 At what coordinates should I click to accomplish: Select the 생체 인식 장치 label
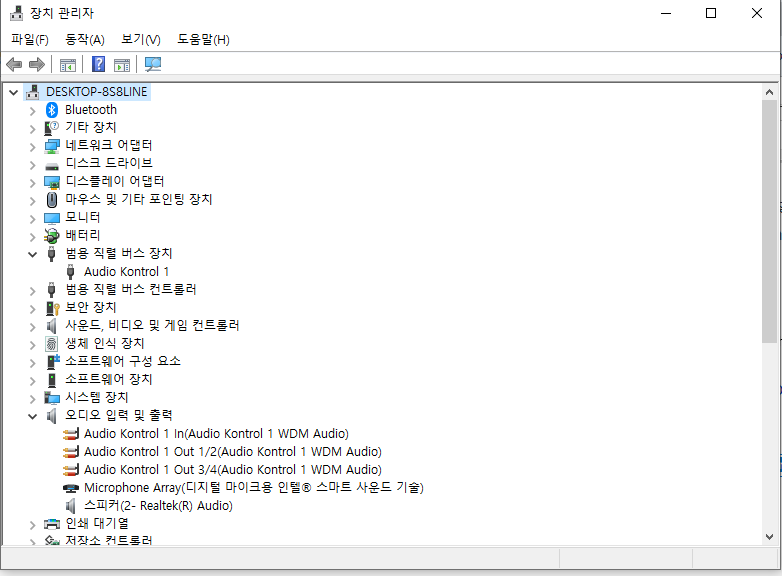[105, 344]
